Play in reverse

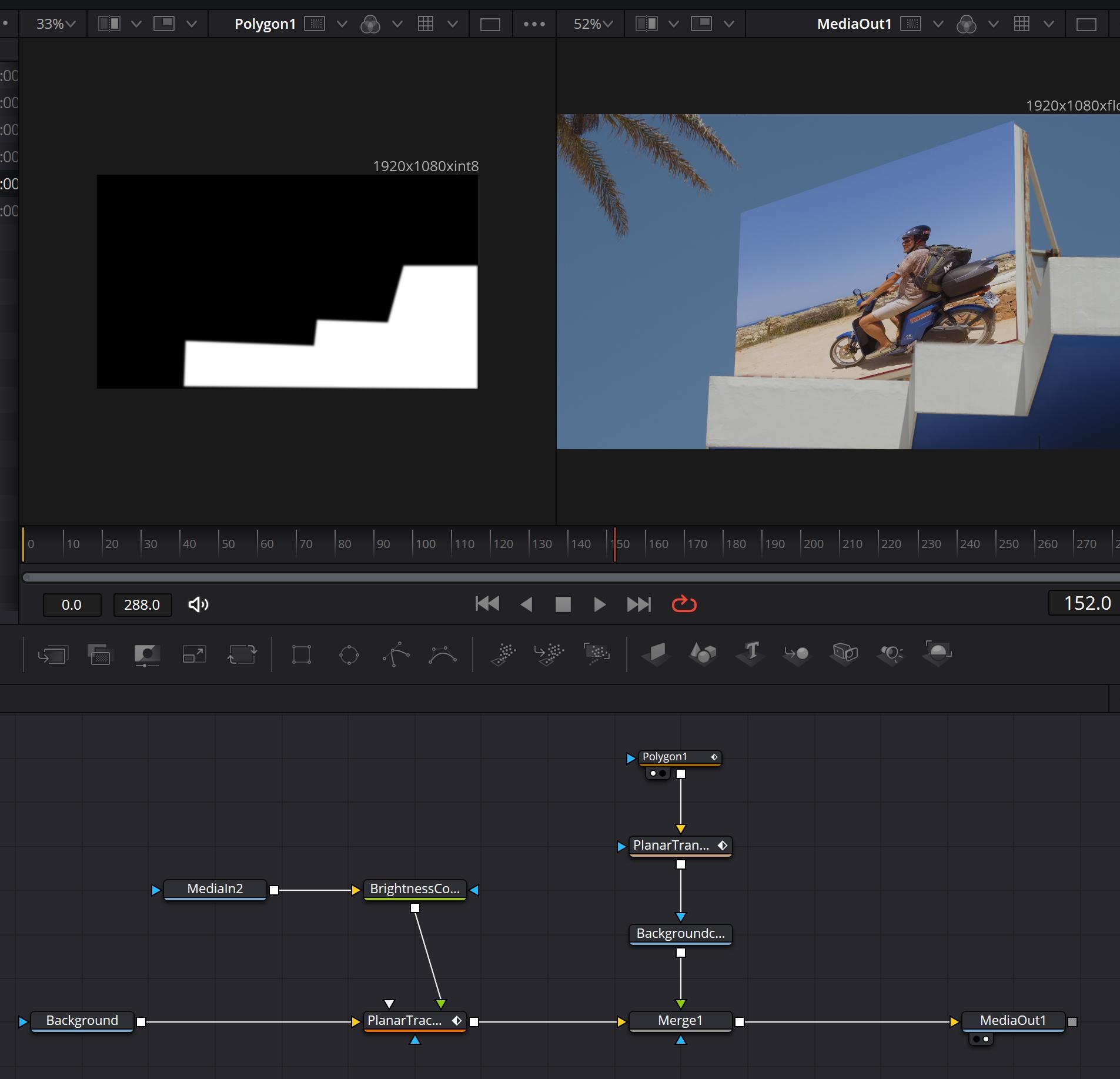tap(526, 604)
